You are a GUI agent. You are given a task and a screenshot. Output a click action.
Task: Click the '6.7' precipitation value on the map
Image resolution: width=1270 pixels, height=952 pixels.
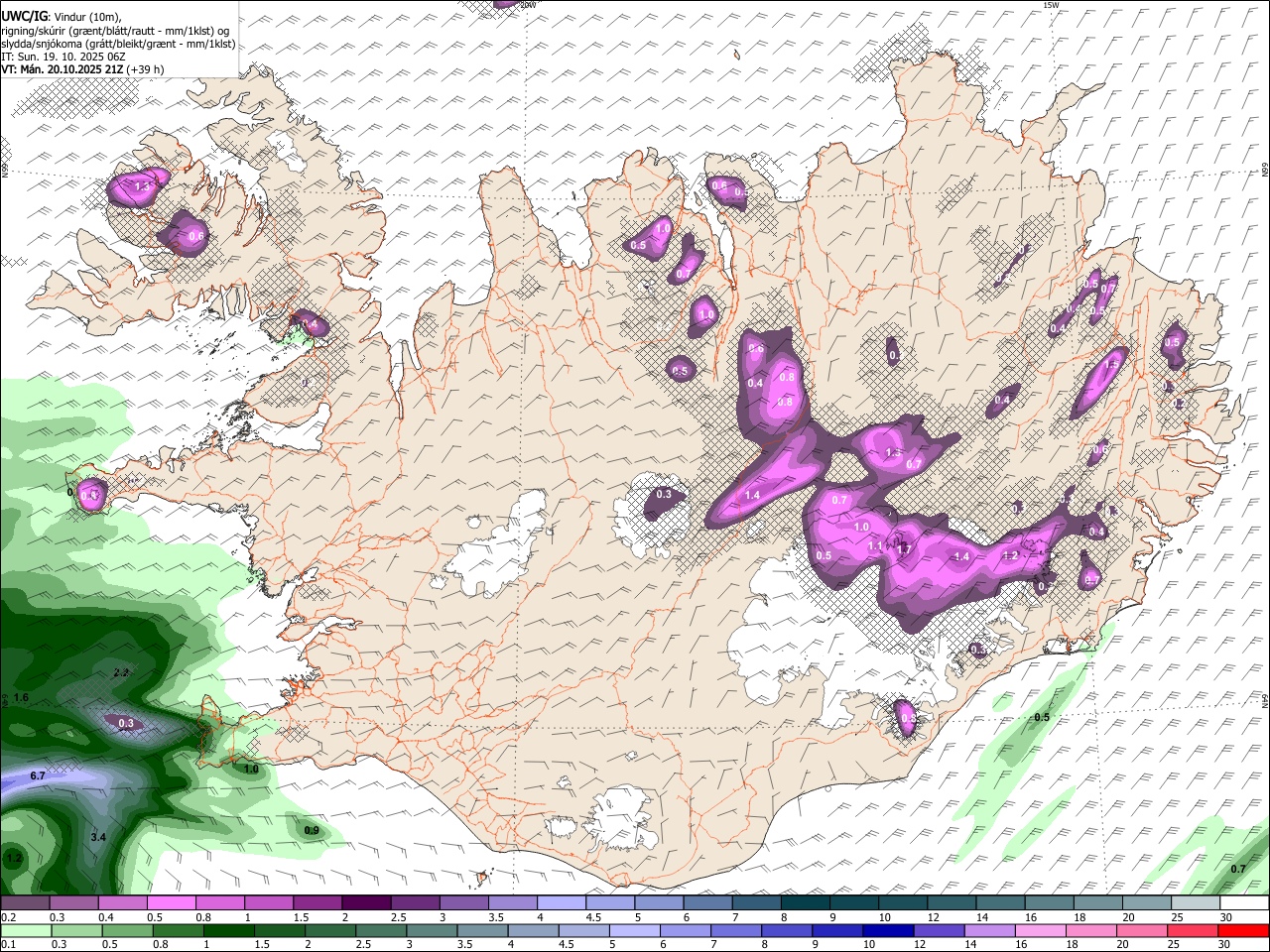click(x=38, y=774)
